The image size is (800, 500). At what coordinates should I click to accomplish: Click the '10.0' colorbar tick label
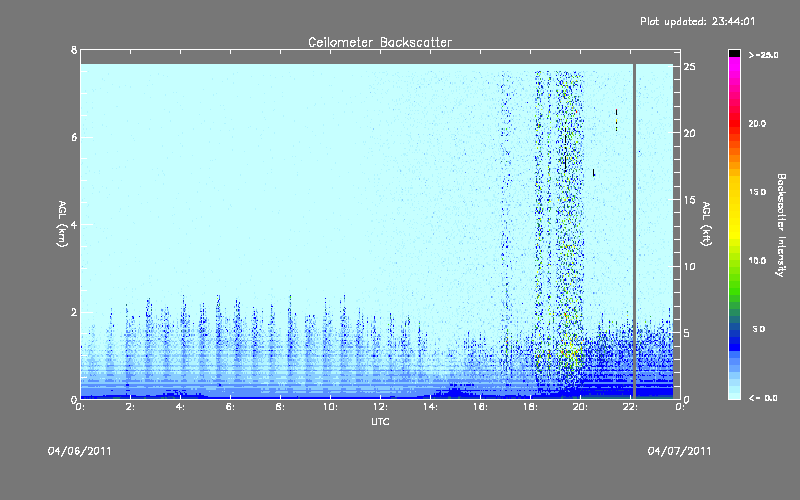click(757, 260)
